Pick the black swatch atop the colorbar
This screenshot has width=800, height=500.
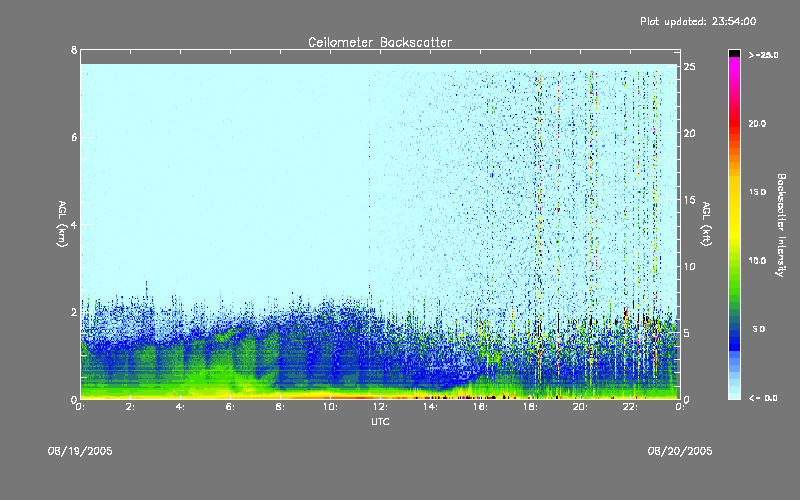pyautogui.click(x=734, y=53)
